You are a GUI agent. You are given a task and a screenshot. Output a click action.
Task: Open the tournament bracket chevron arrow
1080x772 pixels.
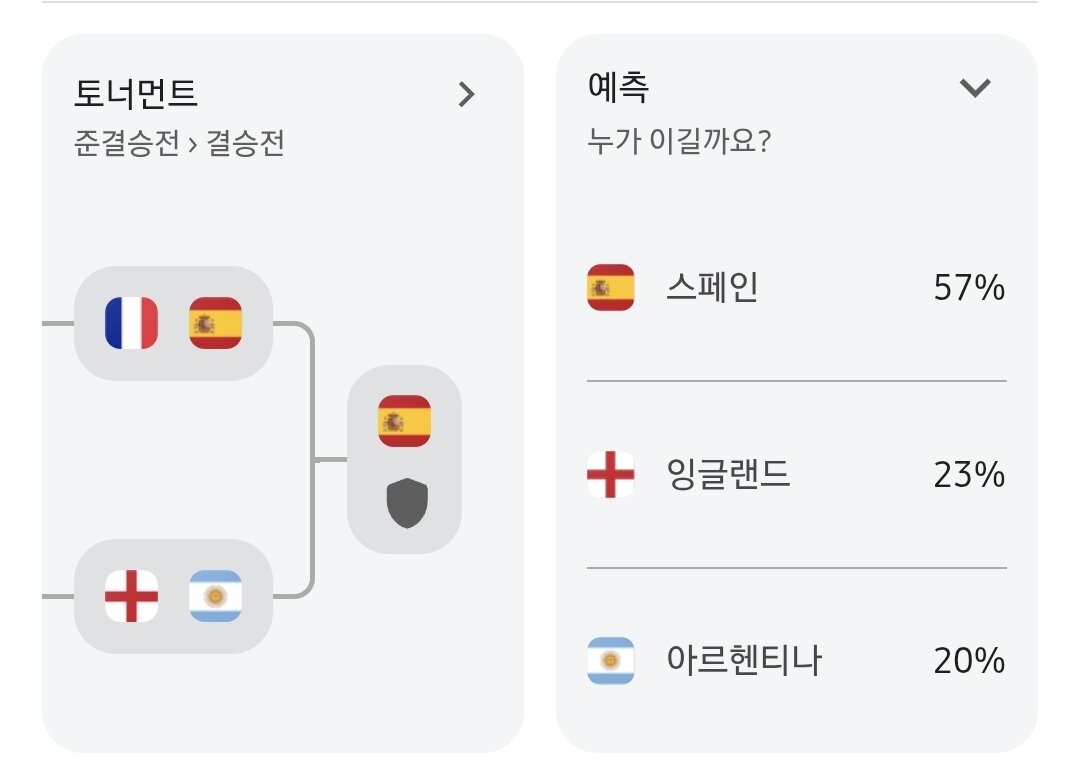pyautogui.click(x=466, y=94)
